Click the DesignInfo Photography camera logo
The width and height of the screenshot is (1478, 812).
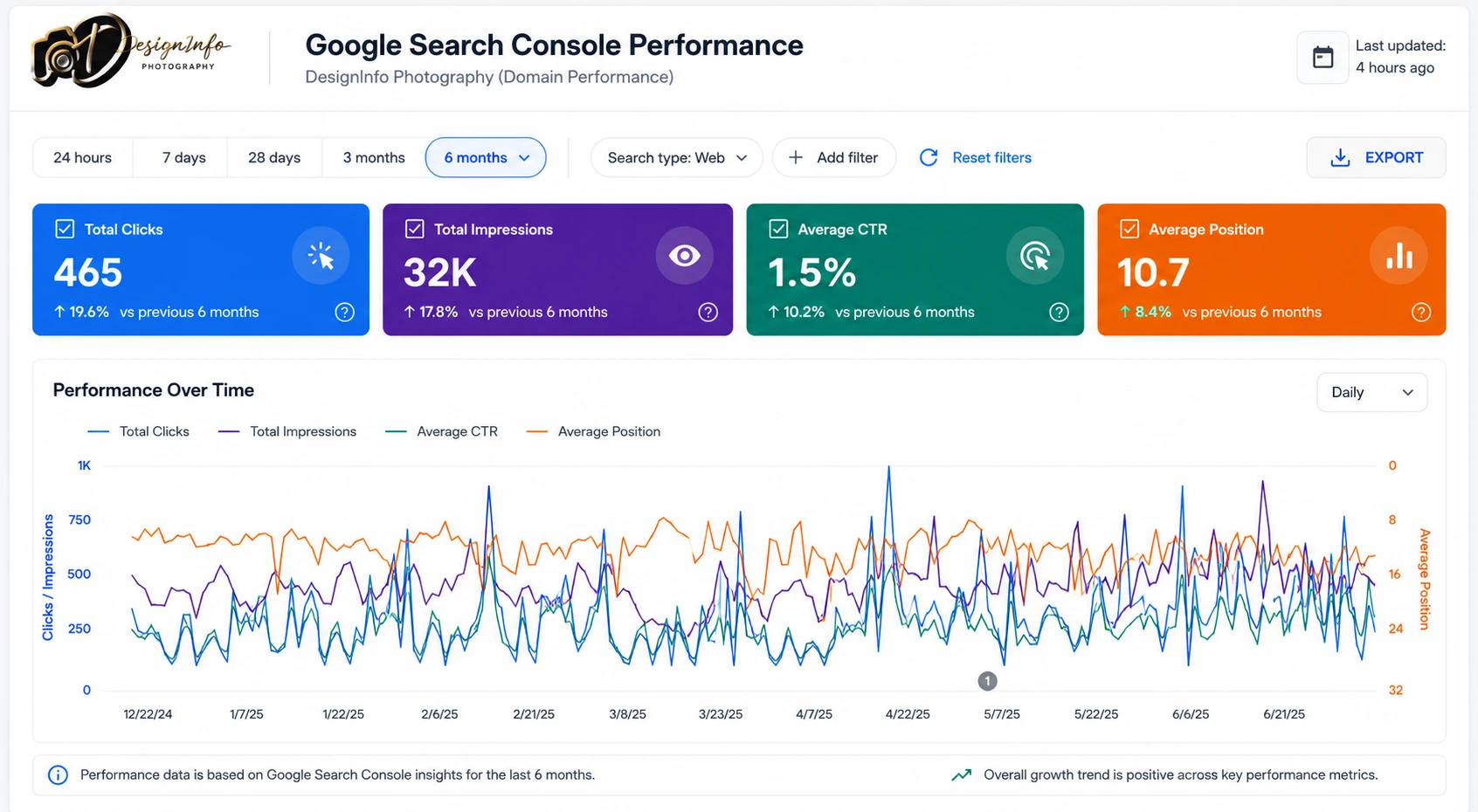[x=131, y=51]
